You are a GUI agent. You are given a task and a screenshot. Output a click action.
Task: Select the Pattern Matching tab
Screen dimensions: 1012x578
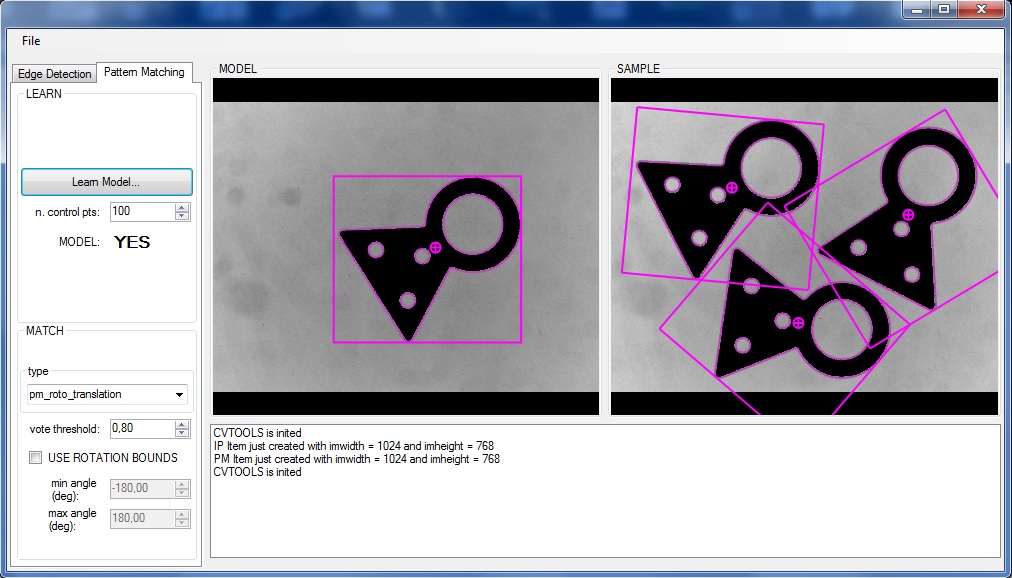(x=144, y=72)
